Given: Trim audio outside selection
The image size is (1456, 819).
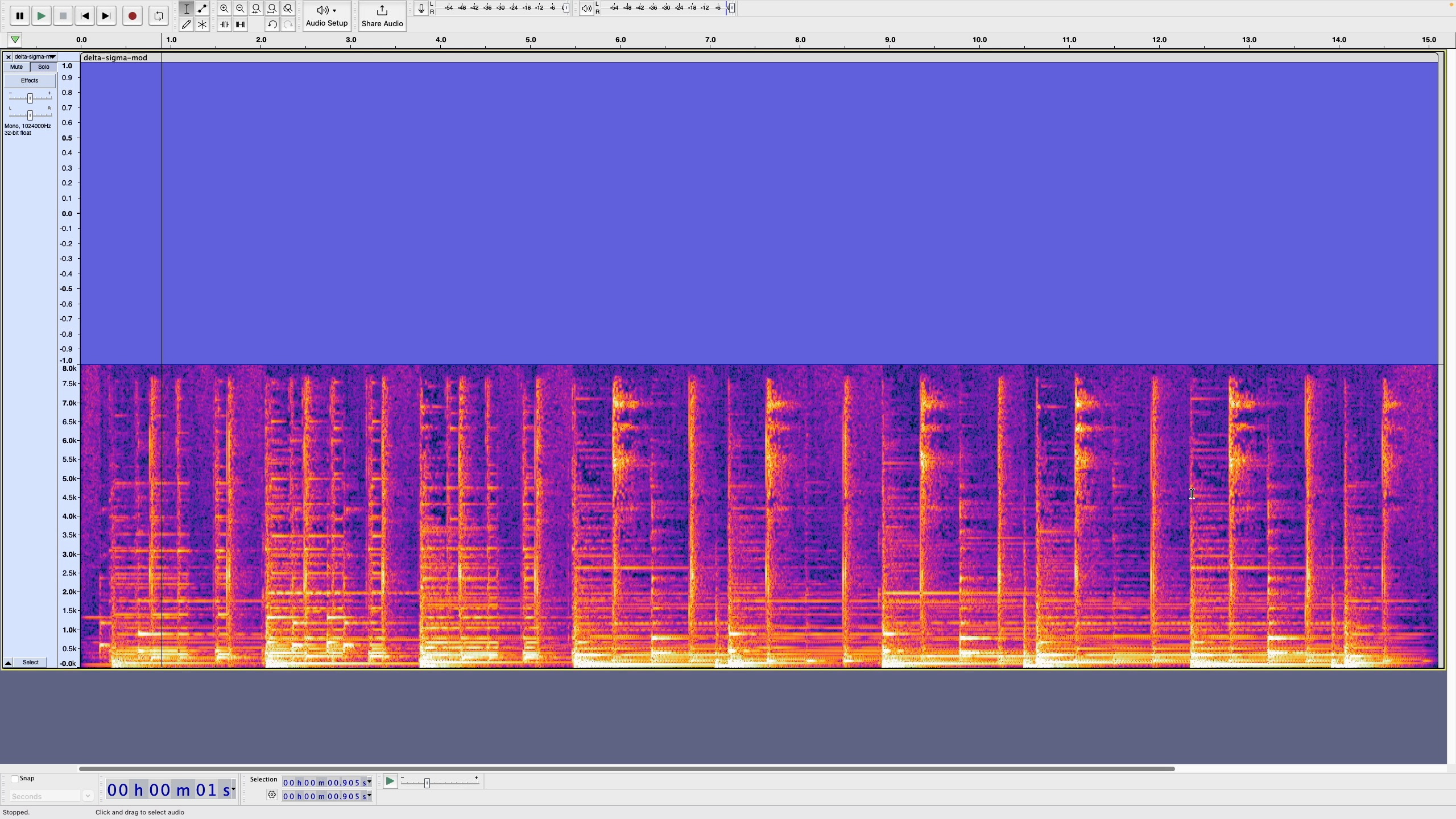Looking at the screenshot, I should [x=224, y=24].
